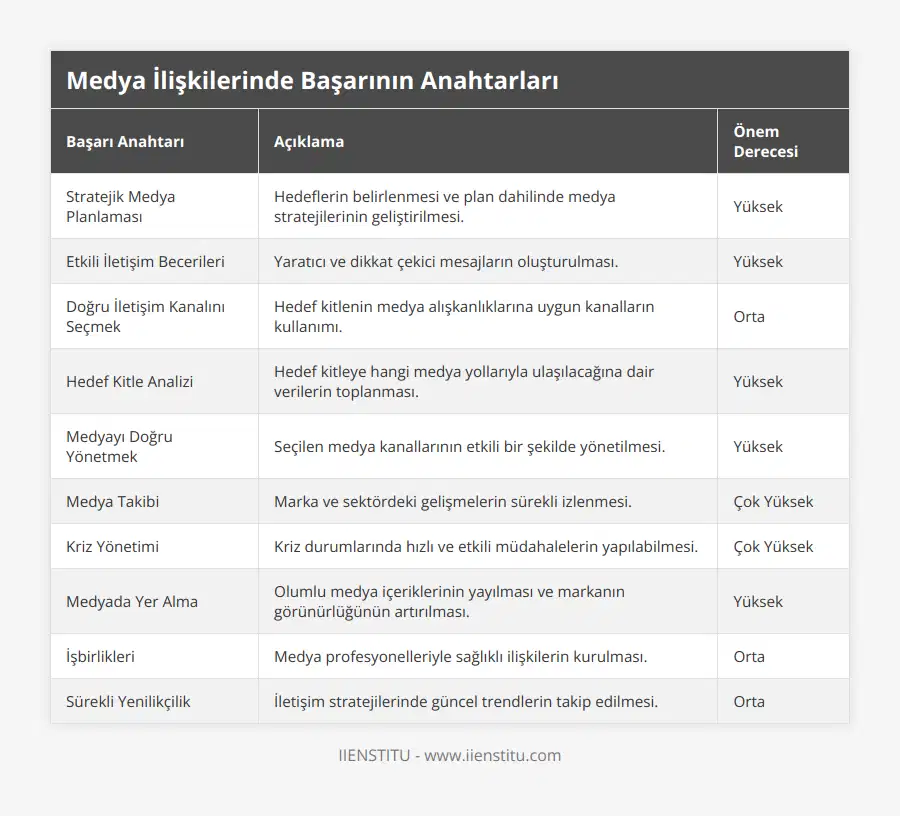Click the description starting 'Yaratıcı ve dikkat çekici'
The image size is (900, 816).
(446, 261)
